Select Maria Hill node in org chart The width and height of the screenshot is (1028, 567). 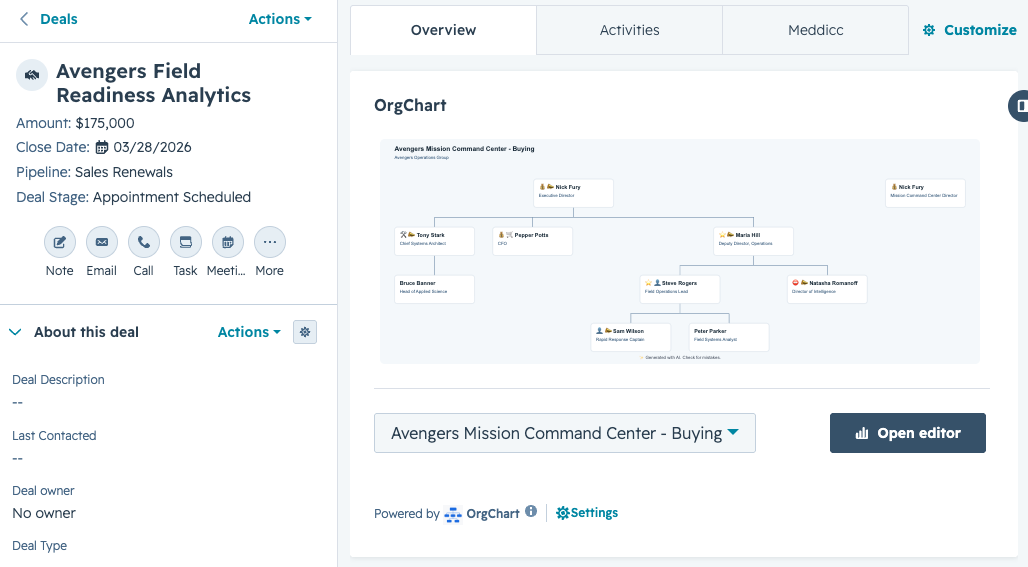753,241
